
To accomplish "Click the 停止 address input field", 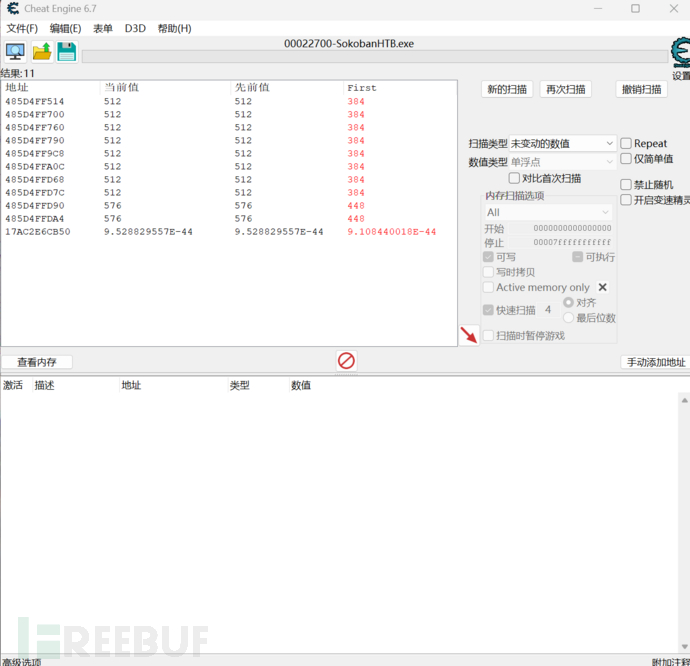I will click(561, 243).
